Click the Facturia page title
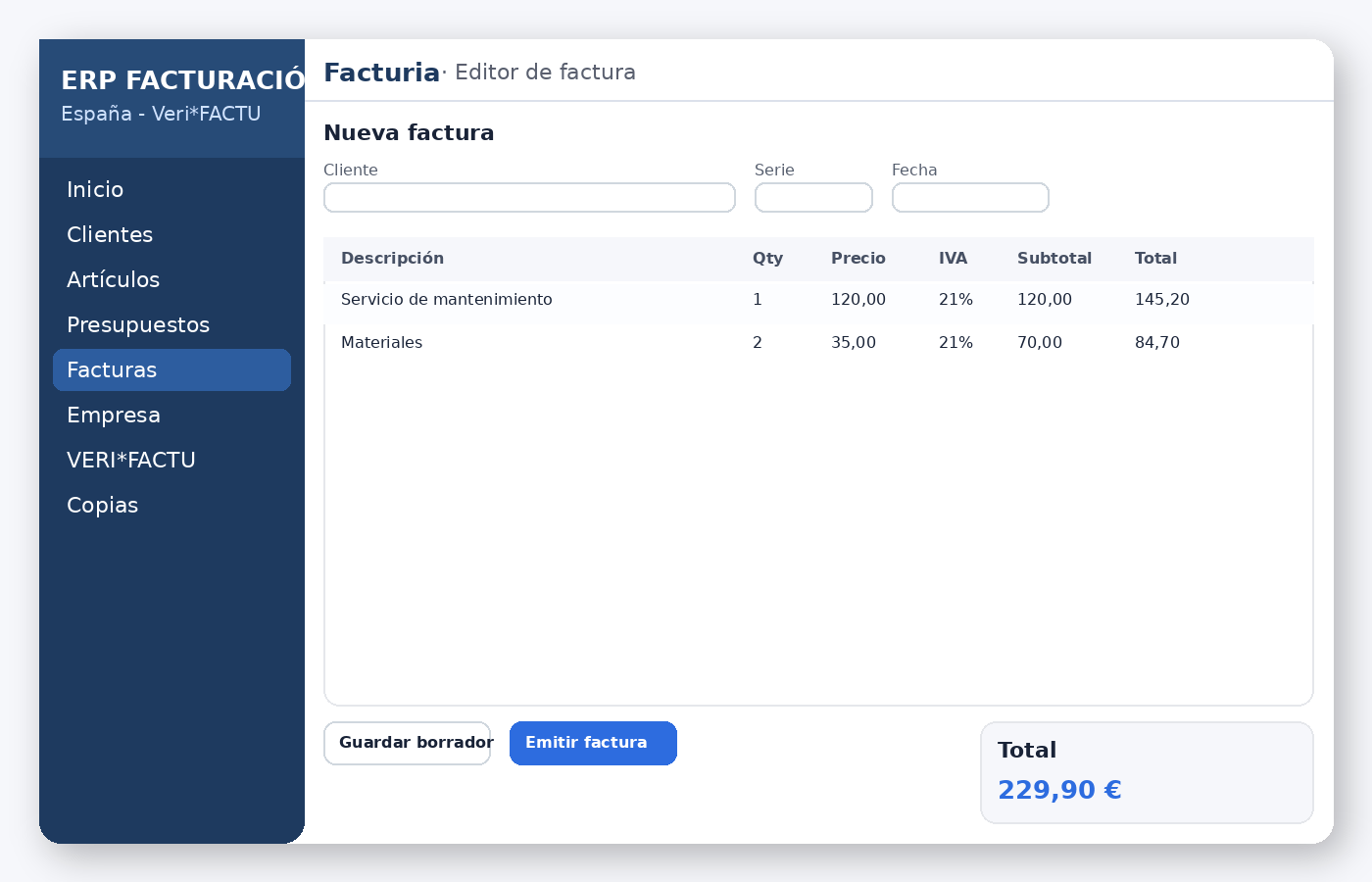The width and height of the screenshot is (1372, 882). (381, 72)
